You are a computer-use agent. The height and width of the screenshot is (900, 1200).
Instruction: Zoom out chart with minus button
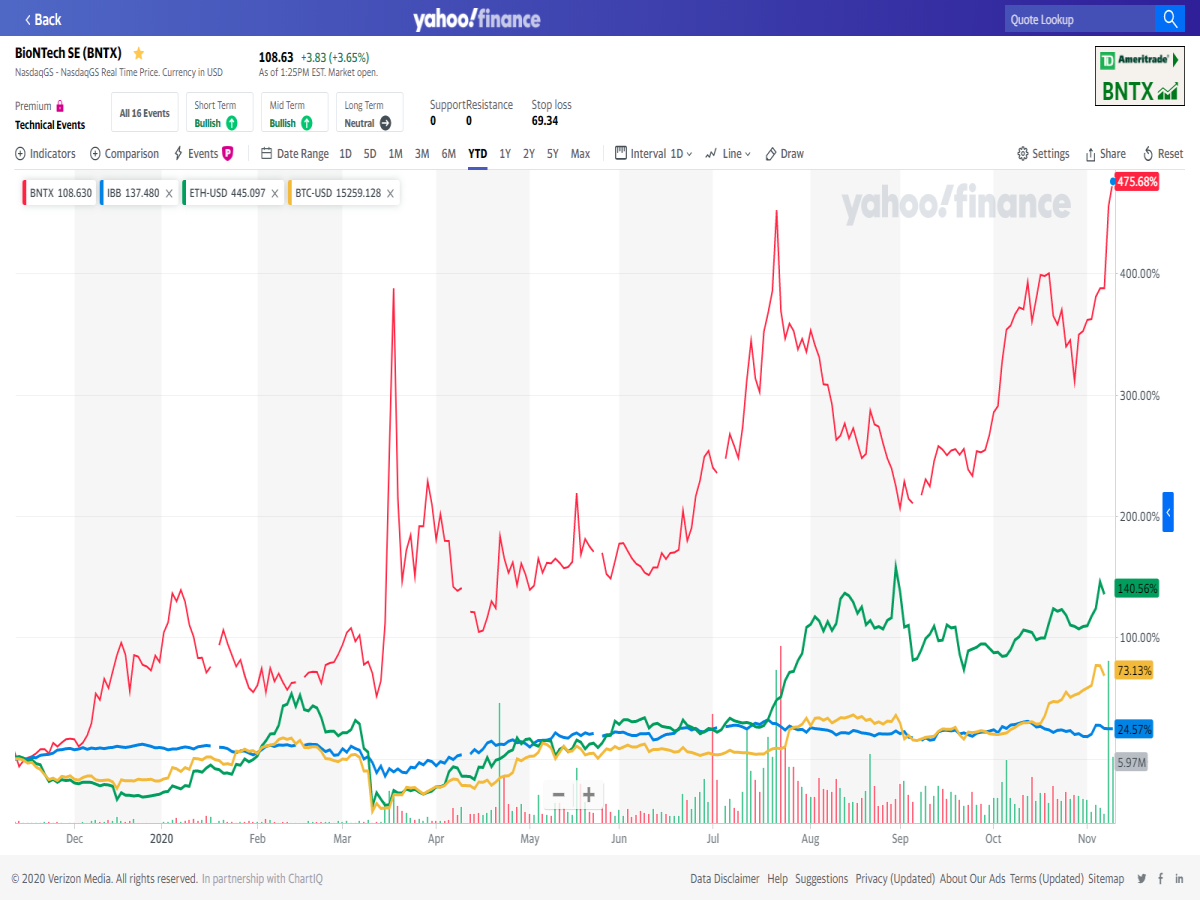pyautogui.click(x=559, y=795)
